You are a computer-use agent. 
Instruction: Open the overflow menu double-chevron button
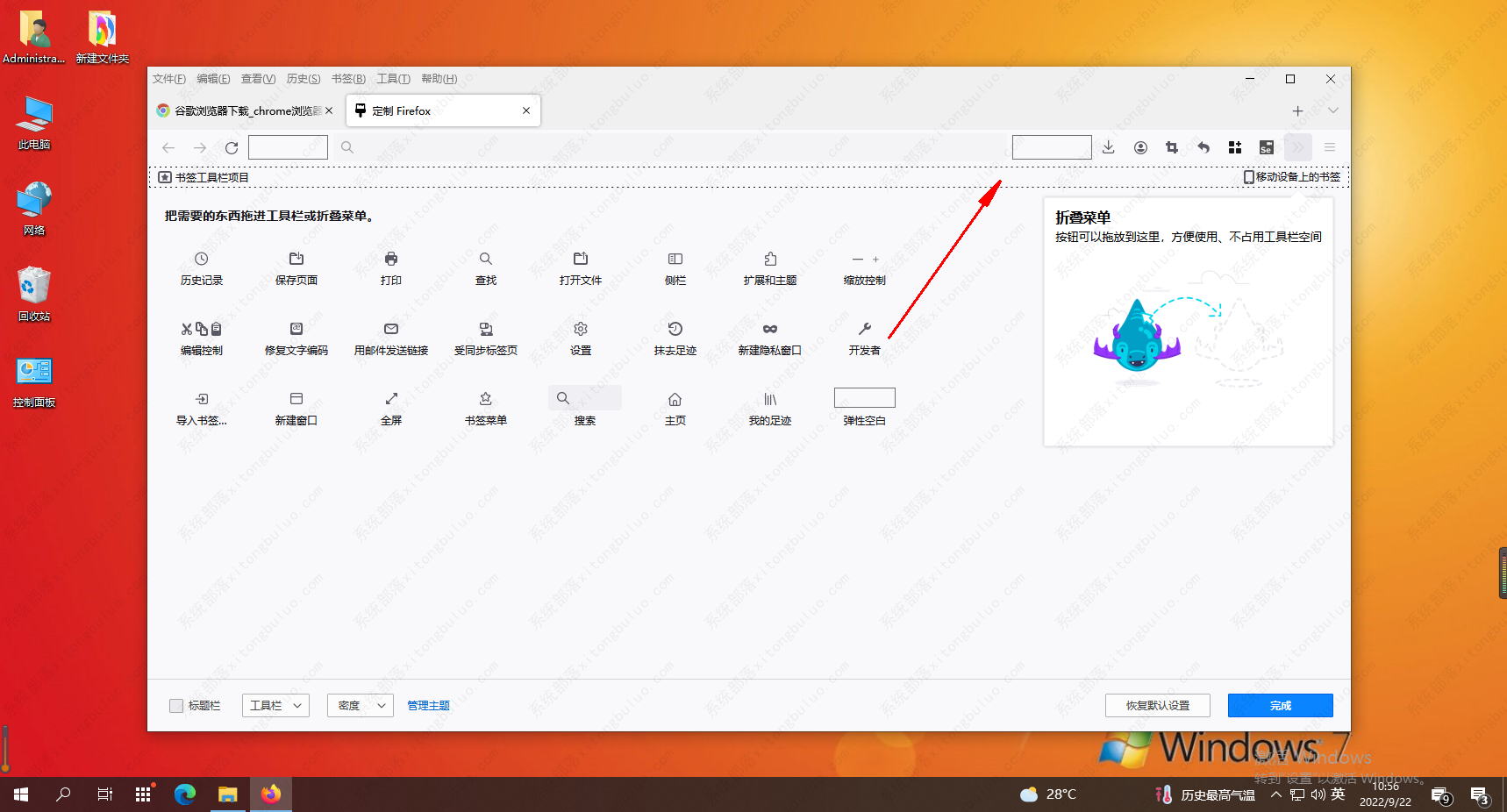[1298, 147]
